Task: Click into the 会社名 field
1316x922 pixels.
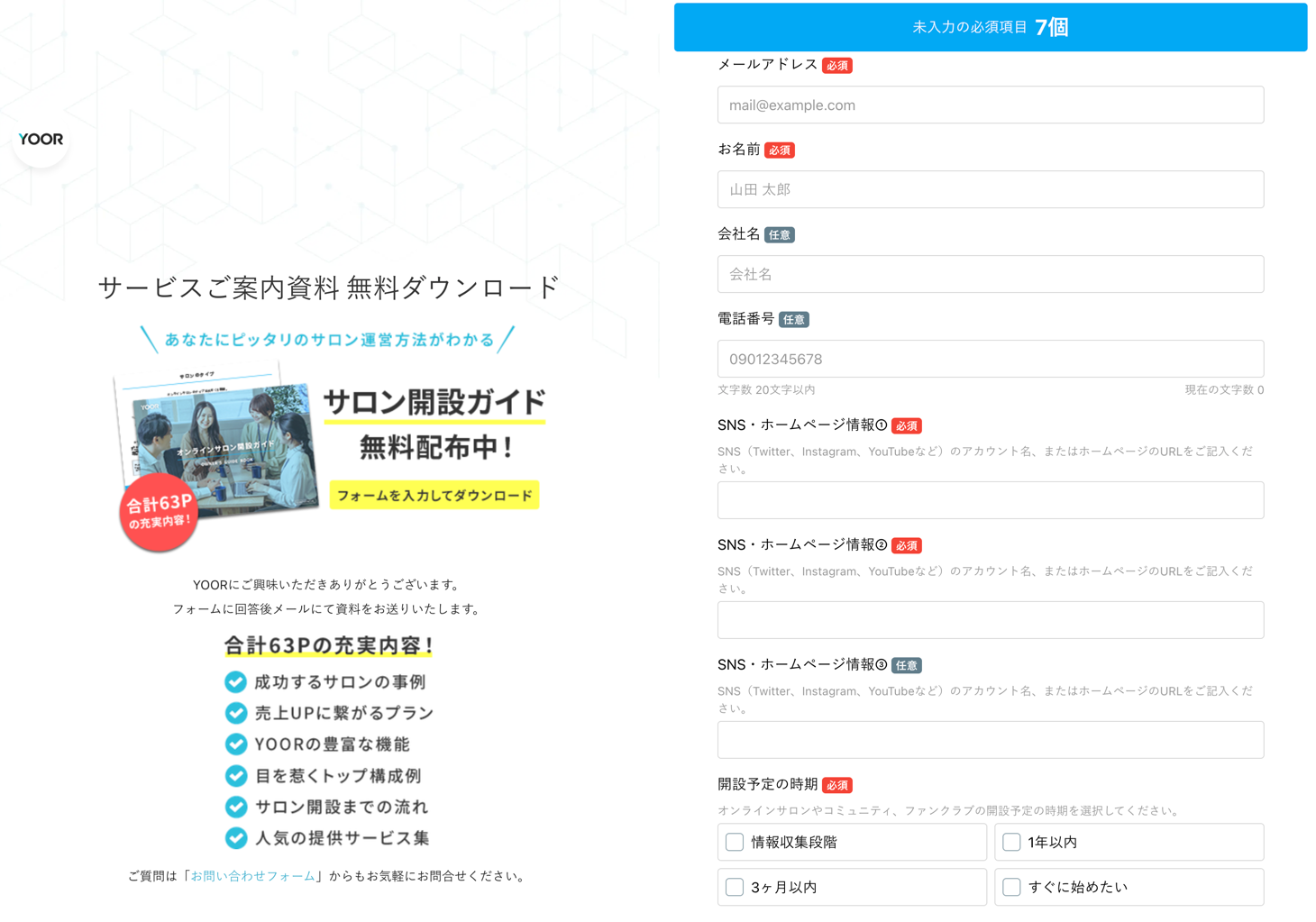Action: click(990, 274)
